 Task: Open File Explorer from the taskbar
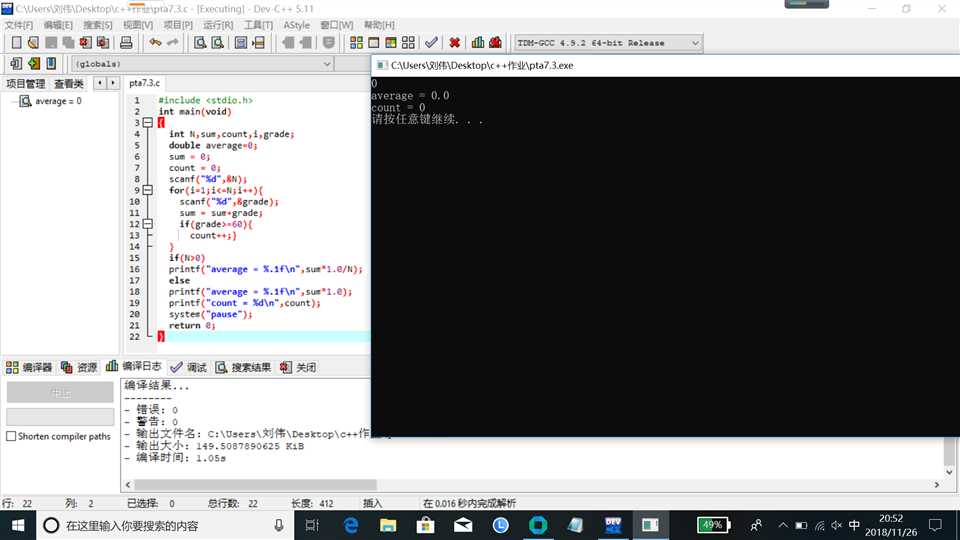388,525
